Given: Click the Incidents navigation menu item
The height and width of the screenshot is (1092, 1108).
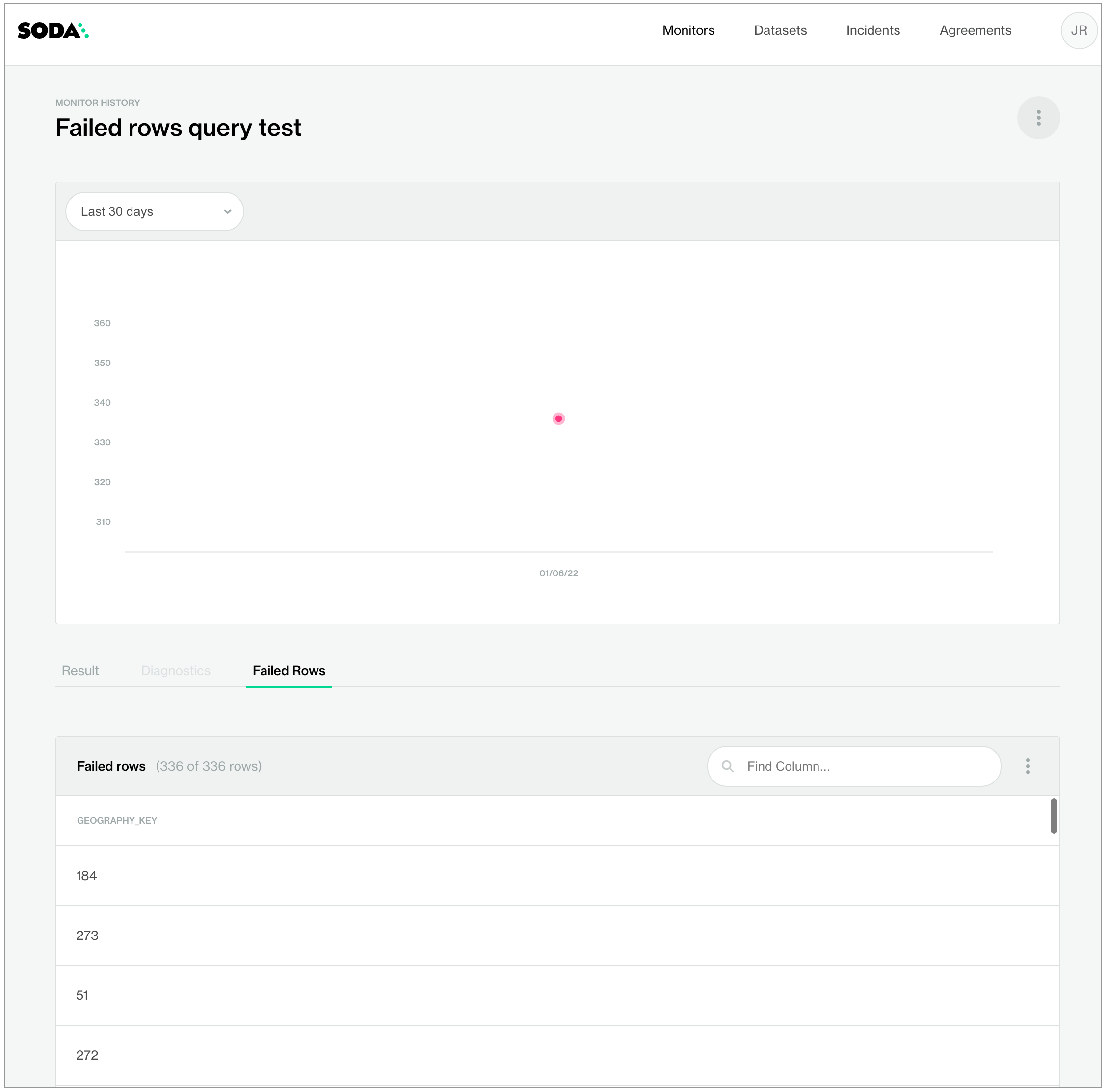Looking at the screenshot, I should (872, 31).
